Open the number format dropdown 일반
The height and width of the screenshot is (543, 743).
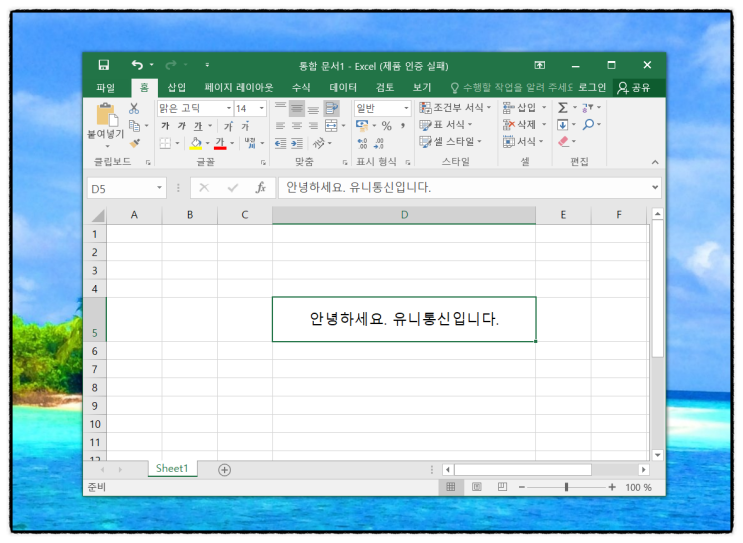[x=406, y=109]
